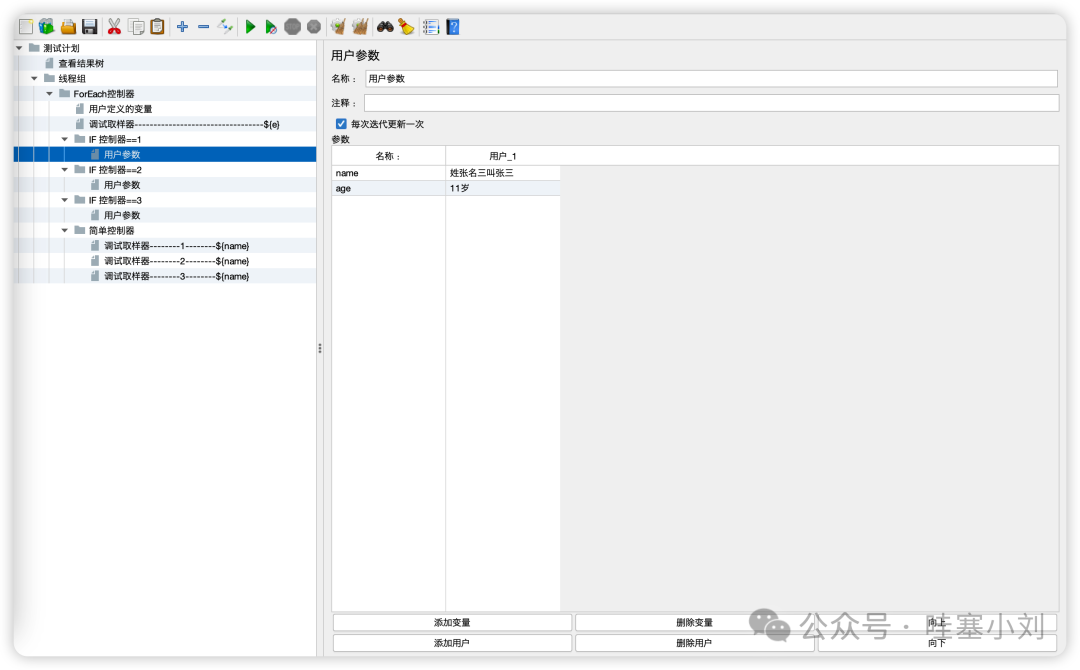The height and width of the screenshot is (670, 1080).
Task: Select 用户参数 under IF 控制器==2
Action: point(122,185)
